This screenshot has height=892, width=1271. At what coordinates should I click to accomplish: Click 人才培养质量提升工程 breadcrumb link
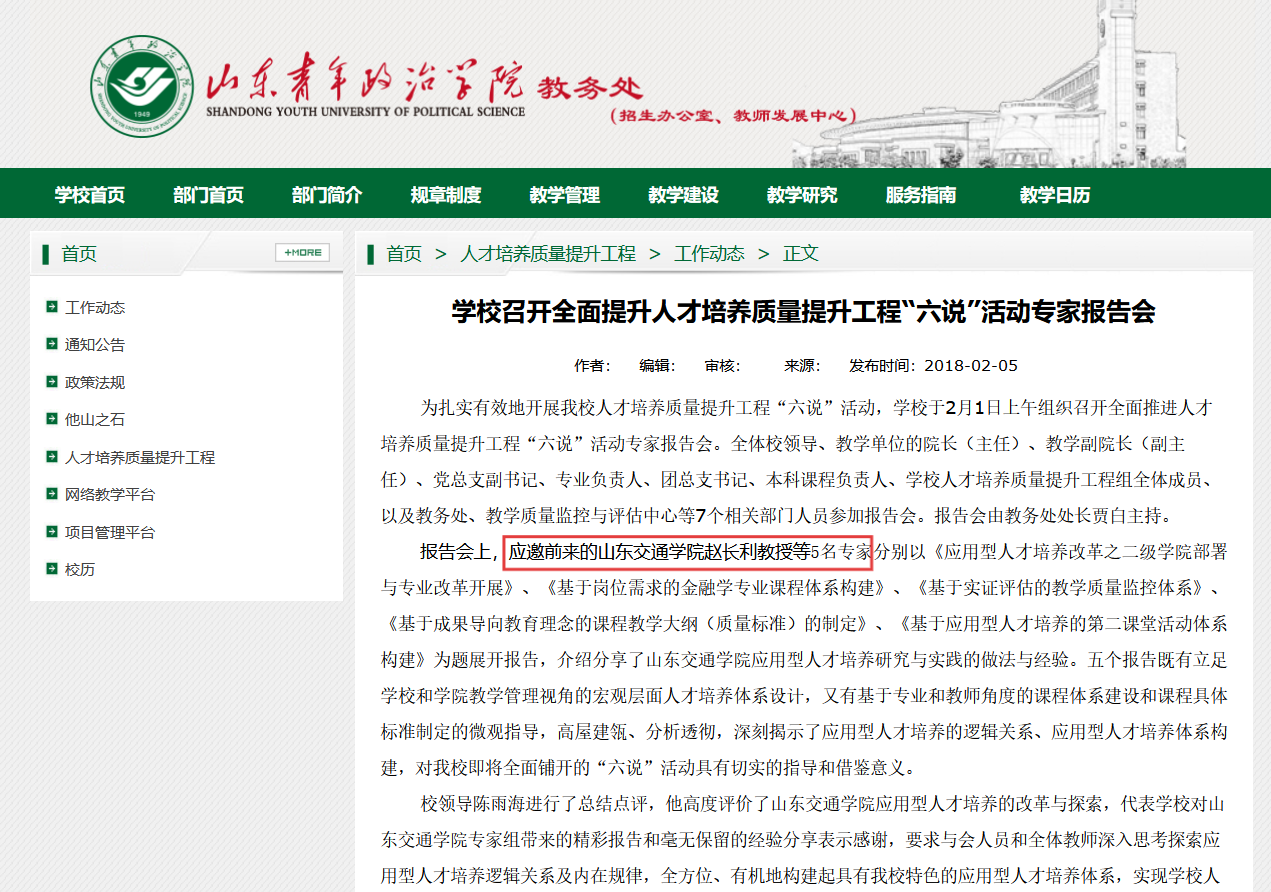548,254
